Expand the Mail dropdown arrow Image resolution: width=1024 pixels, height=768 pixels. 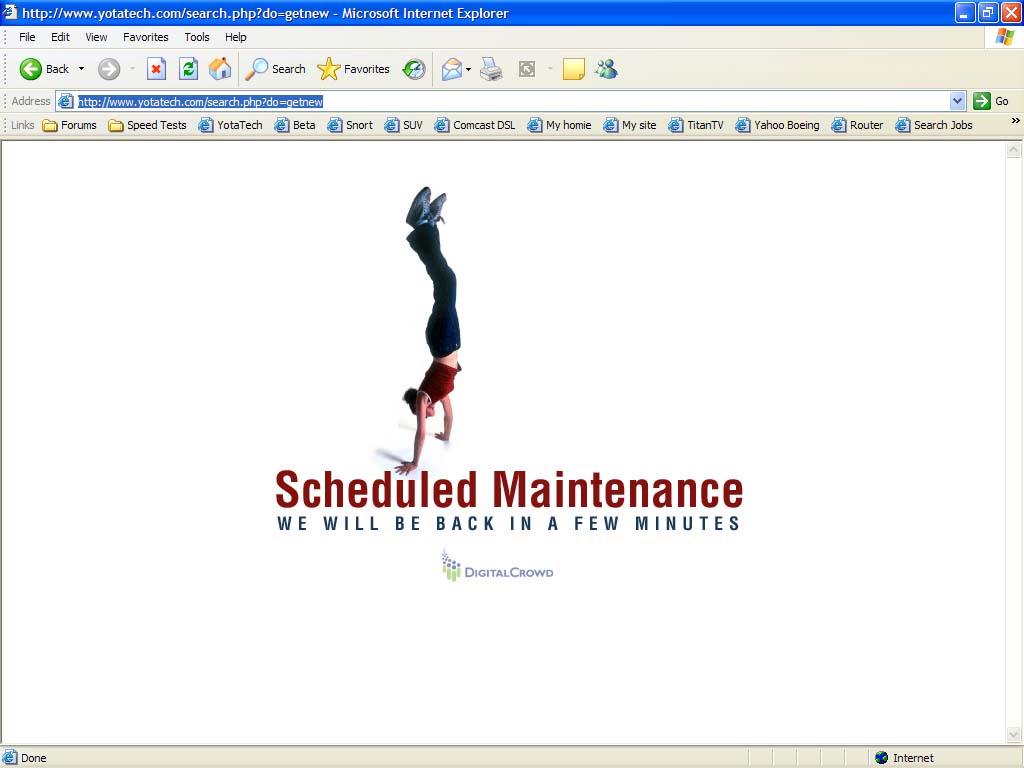(468, 69)
